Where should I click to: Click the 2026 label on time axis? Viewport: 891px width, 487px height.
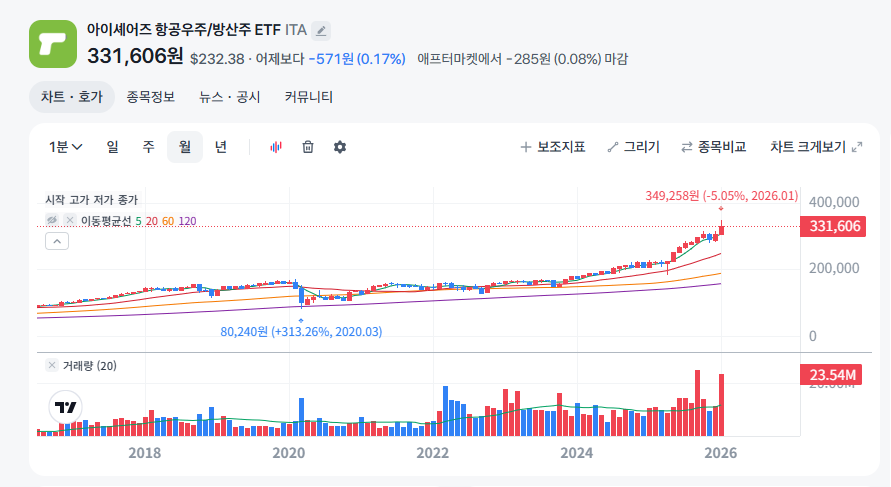point(721,453)
